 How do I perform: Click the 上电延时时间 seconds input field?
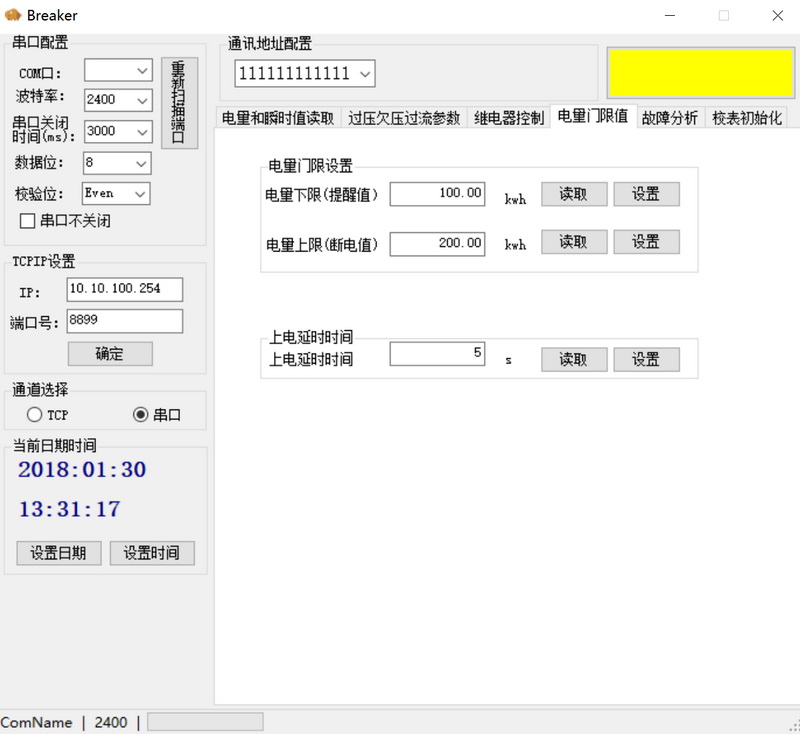click(x=437, y=354)
